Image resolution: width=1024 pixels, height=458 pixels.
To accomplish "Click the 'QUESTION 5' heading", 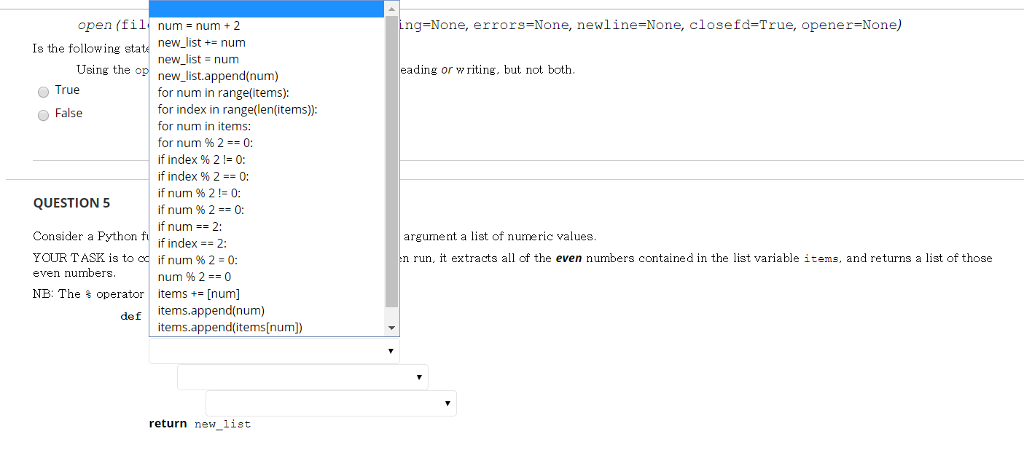I will coord(71,203).
